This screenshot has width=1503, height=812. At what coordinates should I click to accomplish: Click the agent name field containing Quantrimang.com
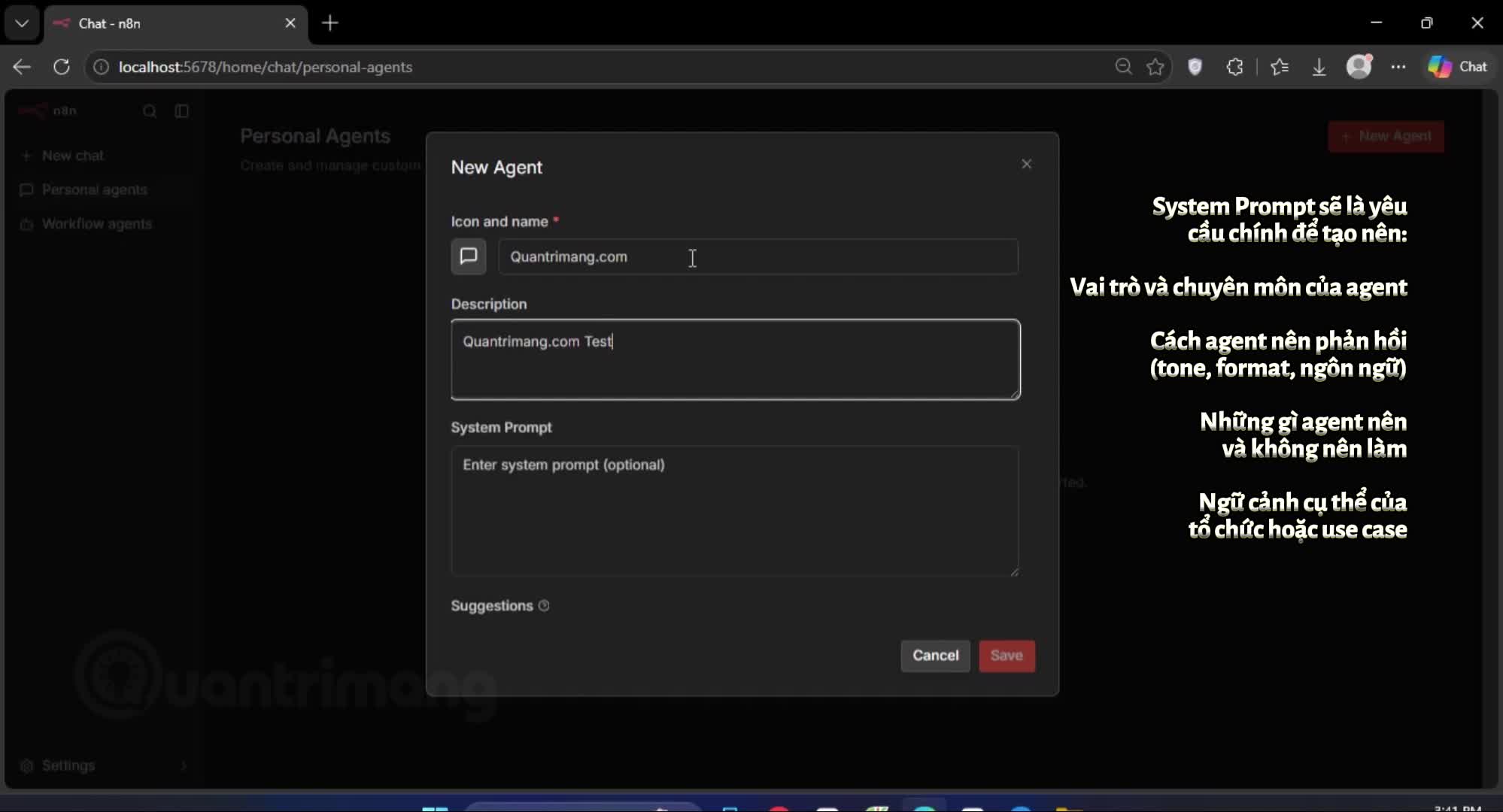coord(758,256)
